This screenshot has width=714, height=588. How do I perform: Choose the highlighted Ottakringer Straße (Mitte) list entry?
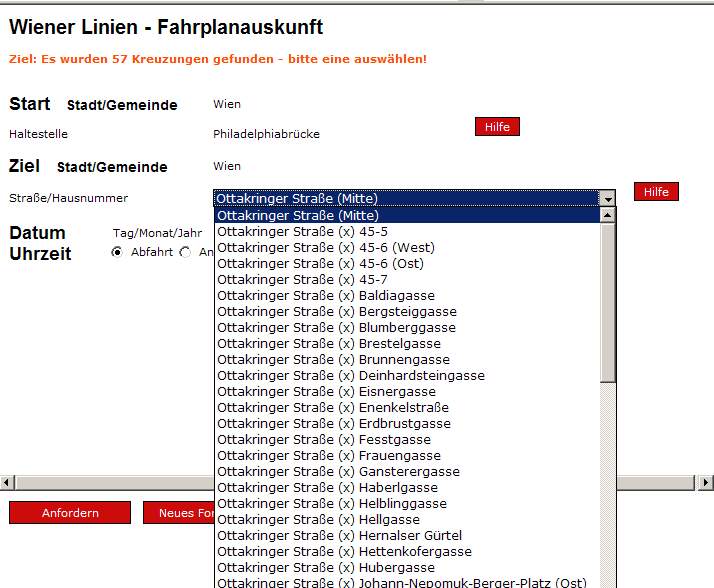click(x=298, y=215)
